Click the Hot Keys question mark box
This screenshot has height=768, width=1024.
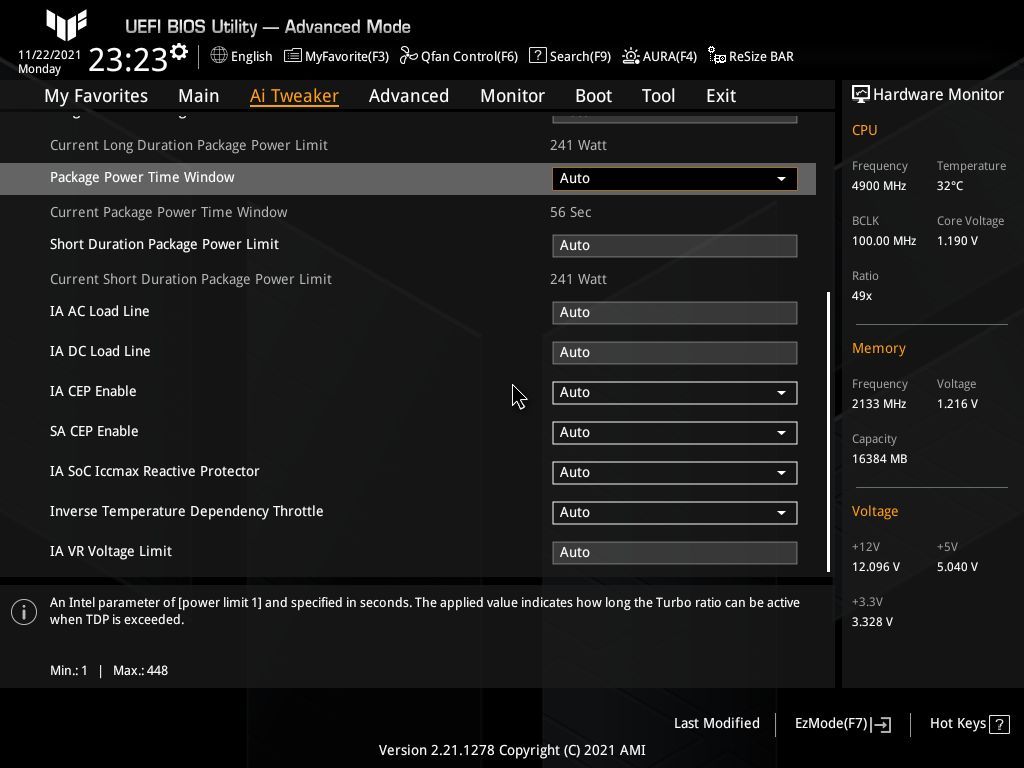[999, 724]
